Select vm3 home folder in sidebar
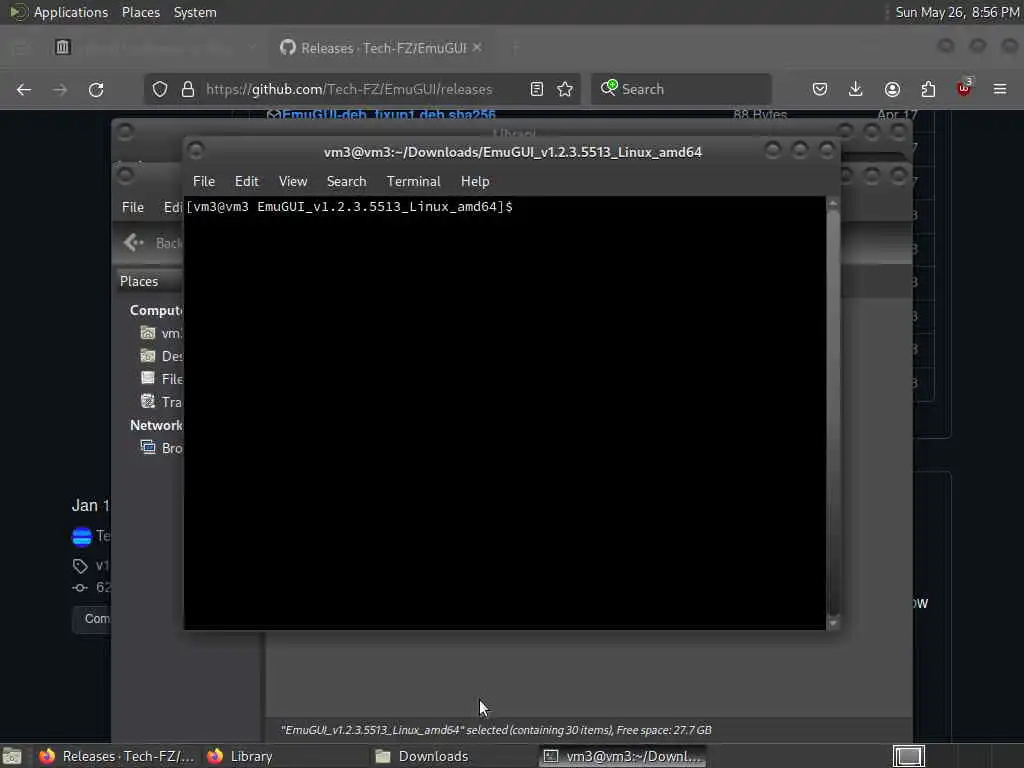This screenshot has height=768, width=1024. tap(161, 333)
